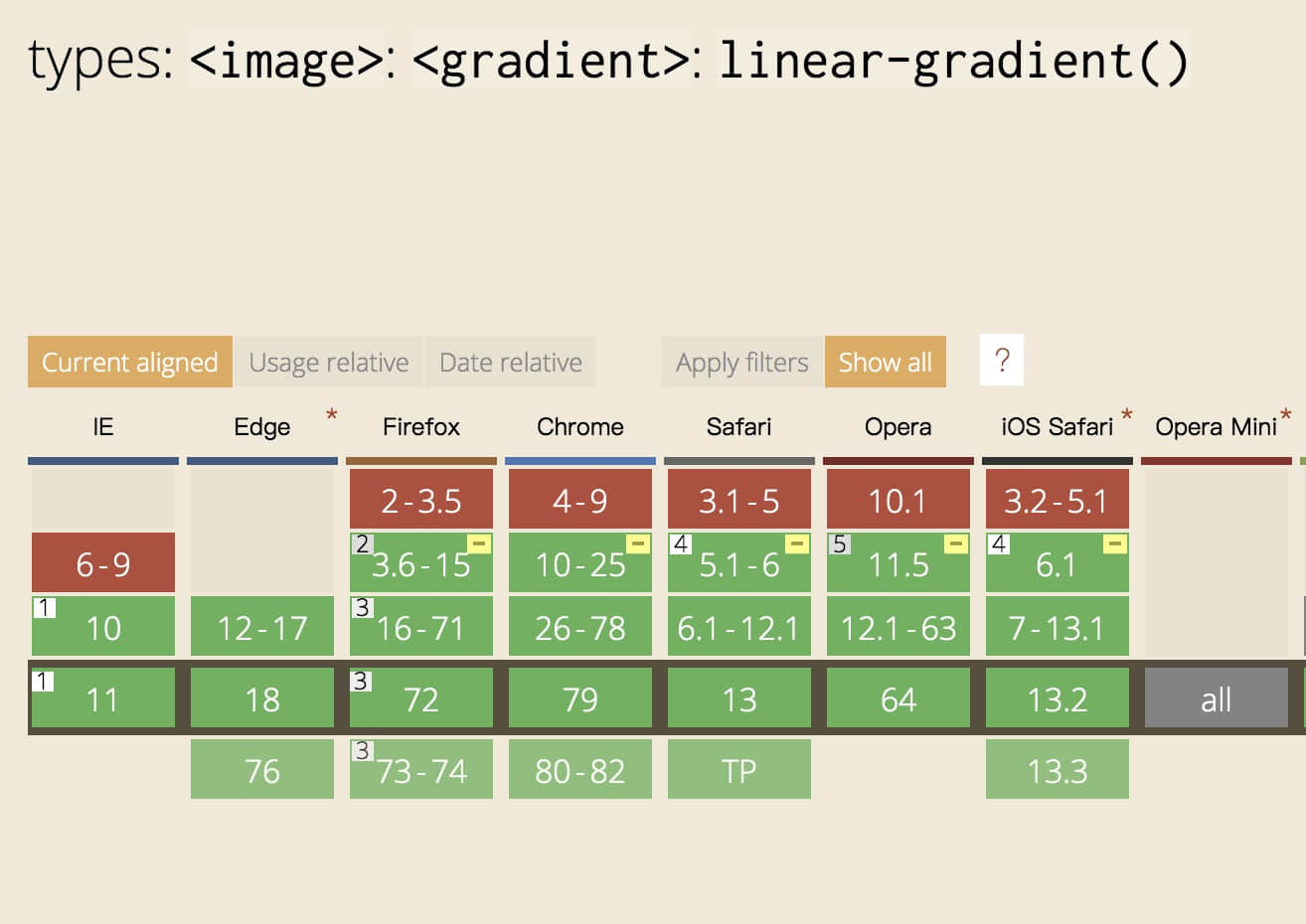Click note 1 marker on IE 10

point(44,607)
